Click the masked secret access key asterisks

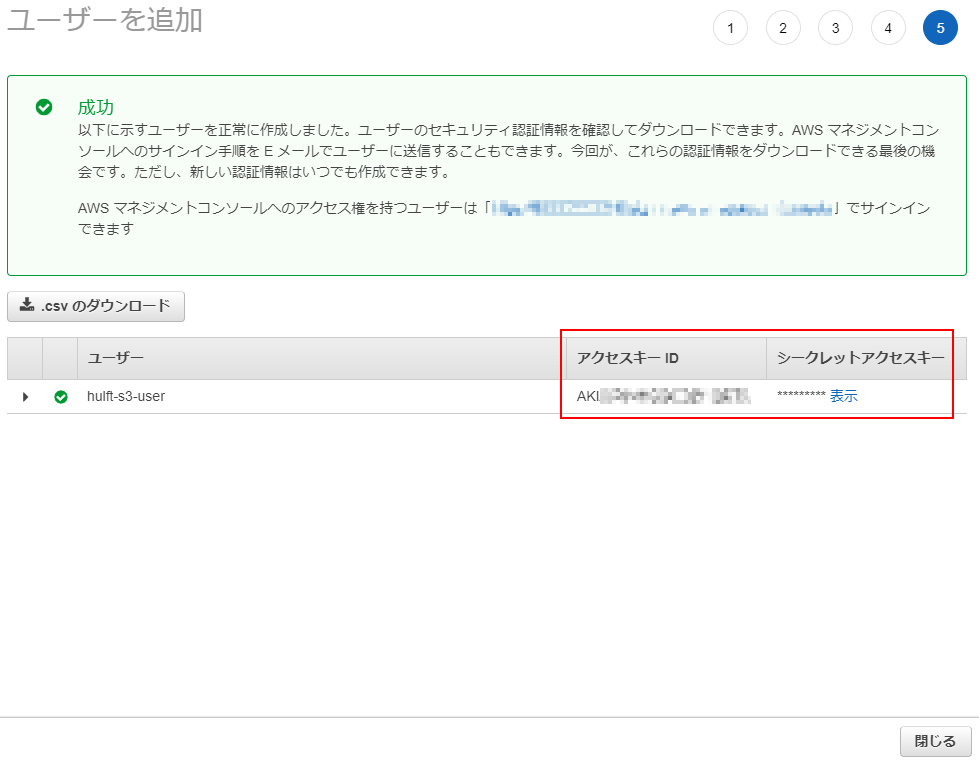tap(800, 395)
